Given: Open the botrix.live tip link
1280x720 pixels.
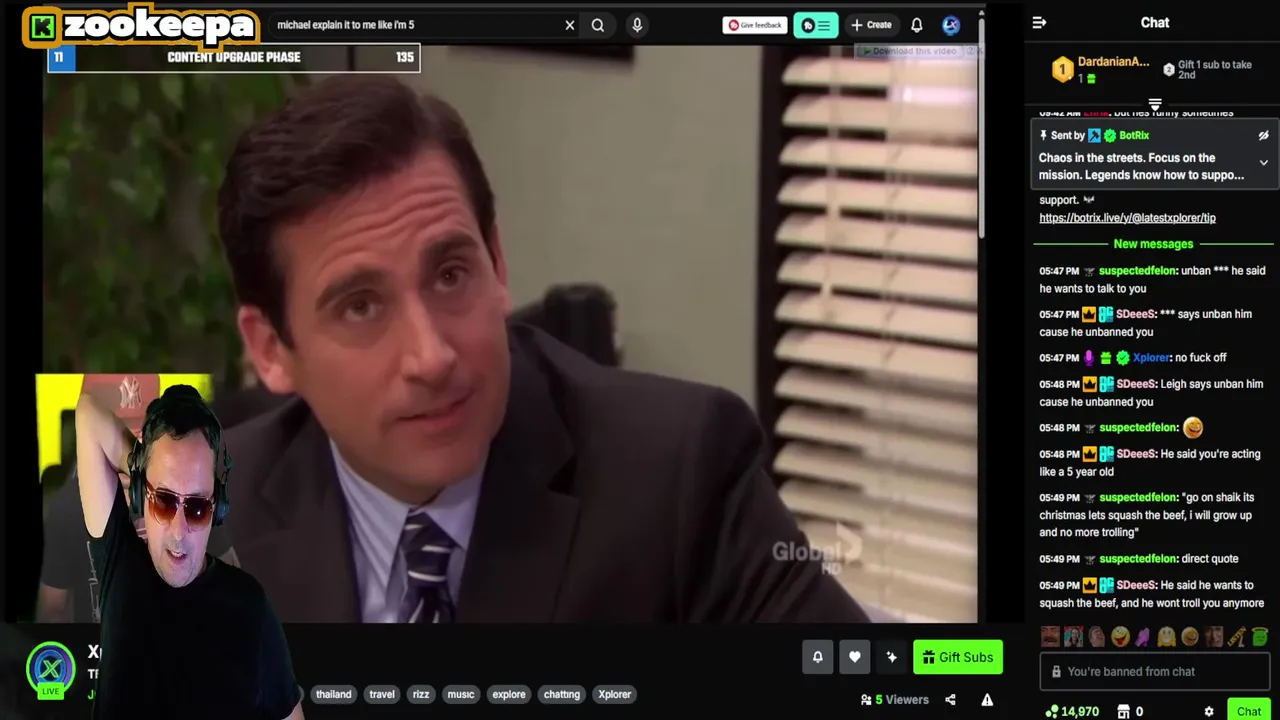Looking at the screenshot, I should 1127,218.
